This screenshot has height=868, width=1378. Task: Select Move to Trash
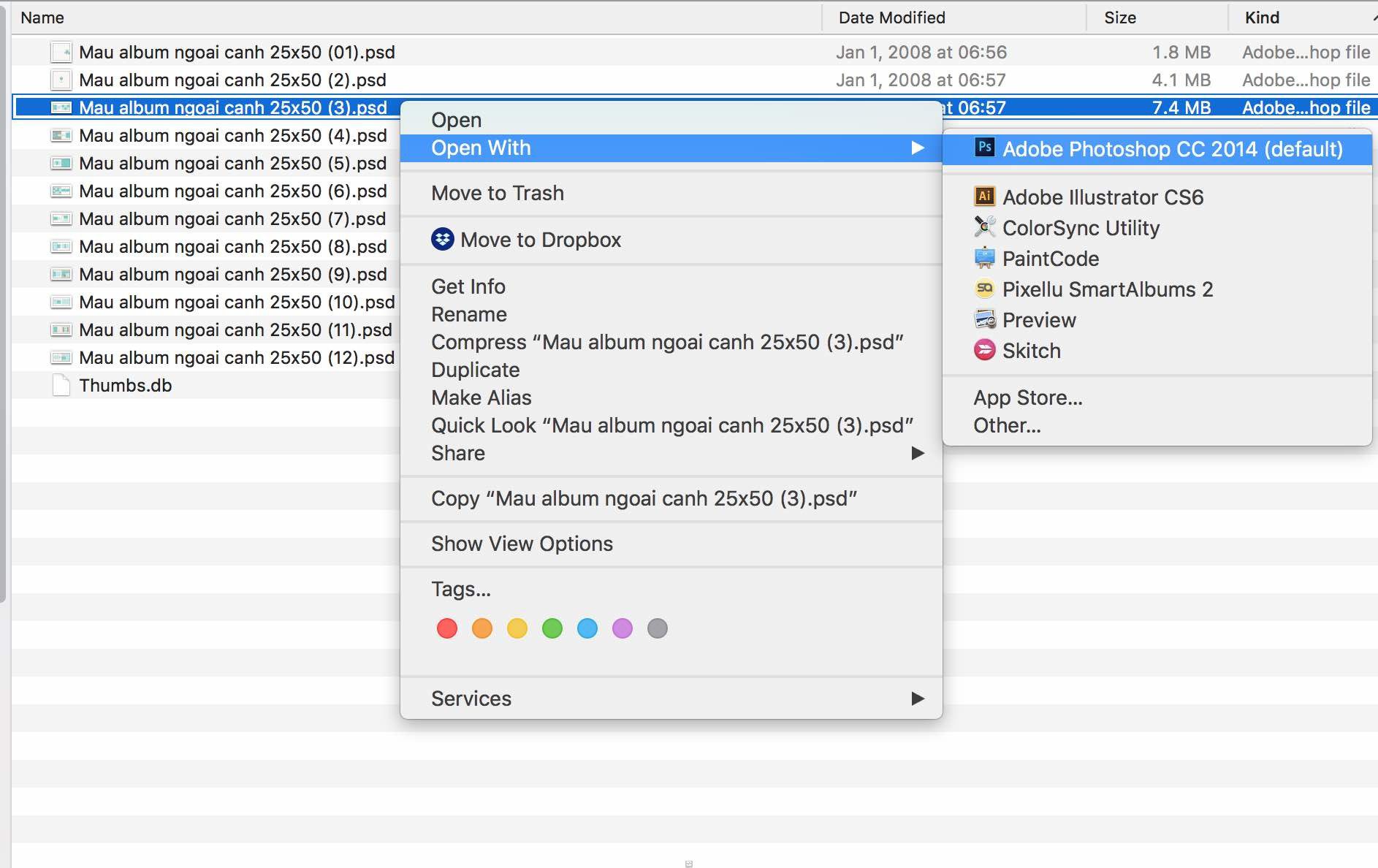coord(671,193)
